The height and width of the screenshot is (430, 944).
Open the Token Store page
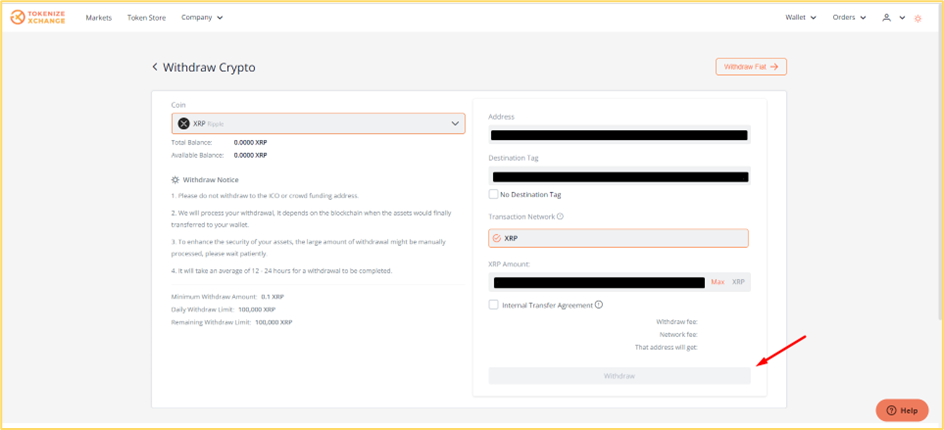[x=146, y=17]
